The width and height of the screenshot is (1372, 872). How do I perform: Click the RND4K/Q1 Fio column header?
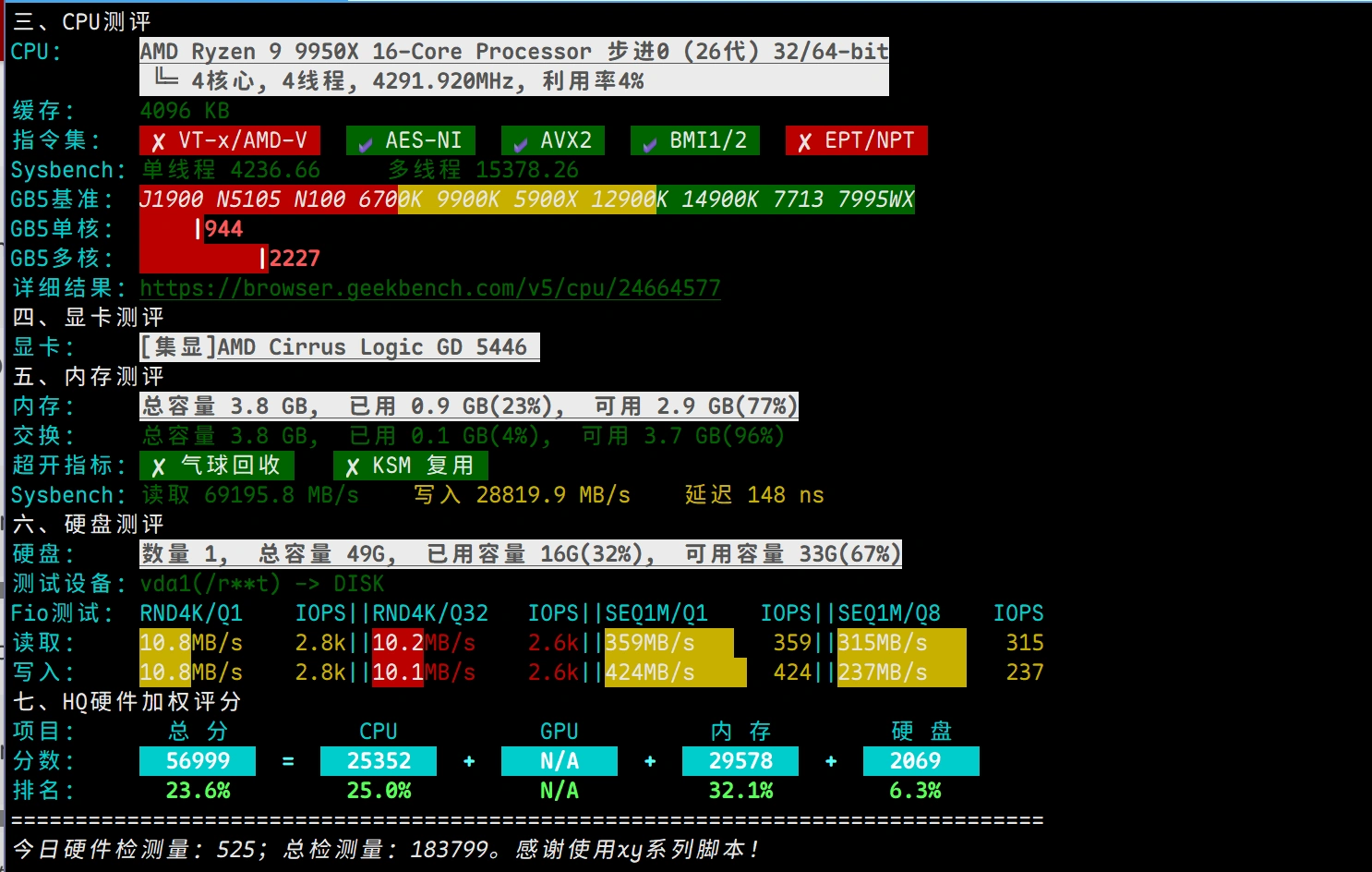pos(191,613)
